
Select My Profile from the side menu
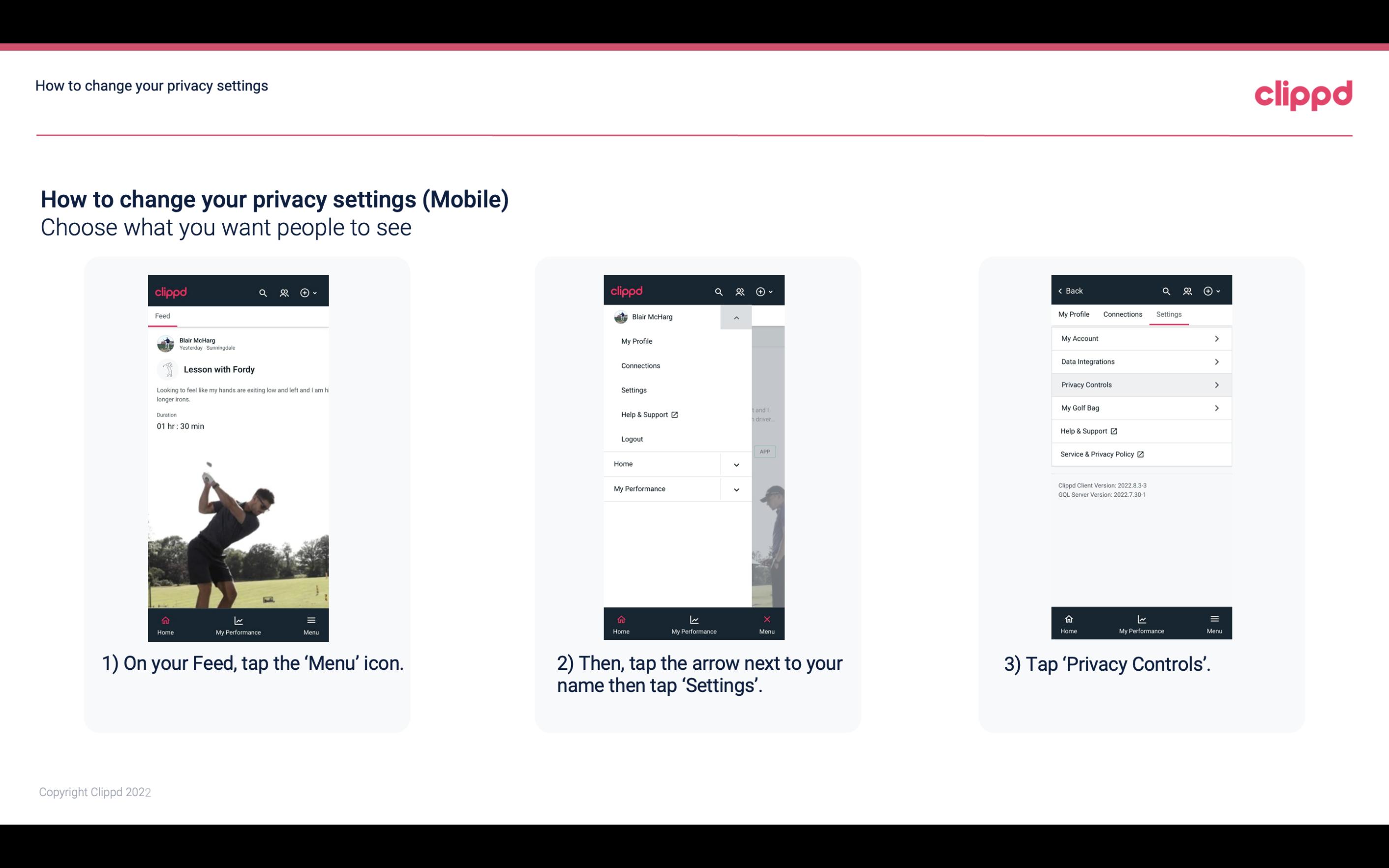637,341
